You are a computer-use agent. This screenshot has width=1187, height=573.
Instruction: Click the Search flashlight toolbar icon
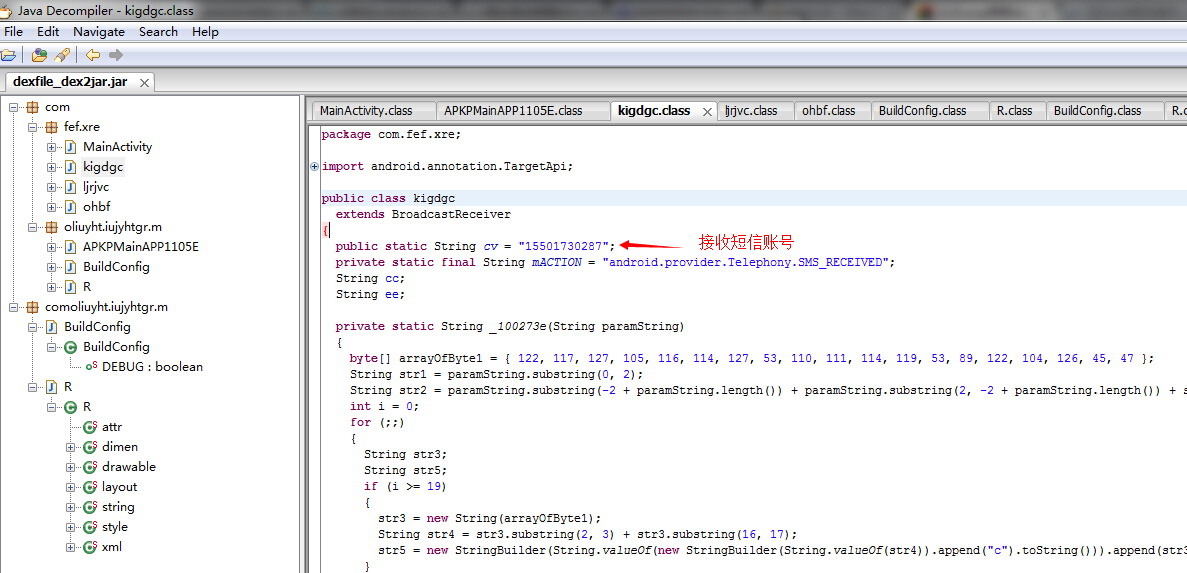[x=62, y=55]
